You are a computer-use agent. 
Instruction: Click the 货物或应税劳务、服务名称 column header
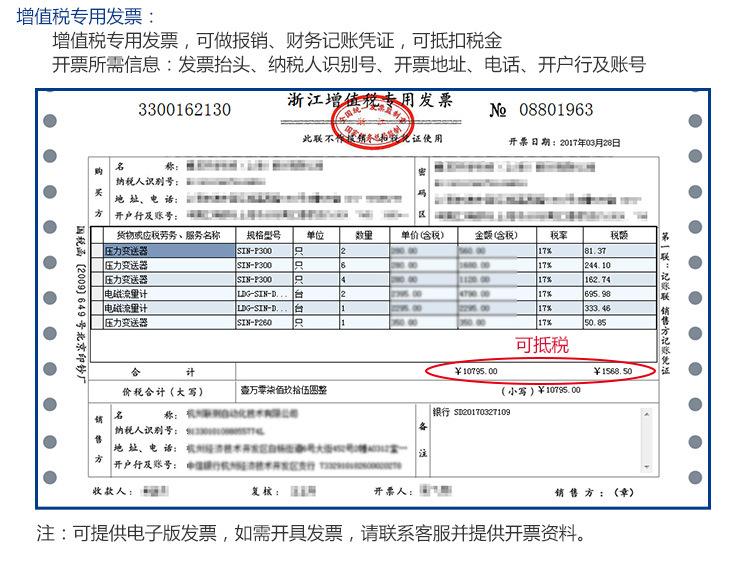tap(169, 235)
